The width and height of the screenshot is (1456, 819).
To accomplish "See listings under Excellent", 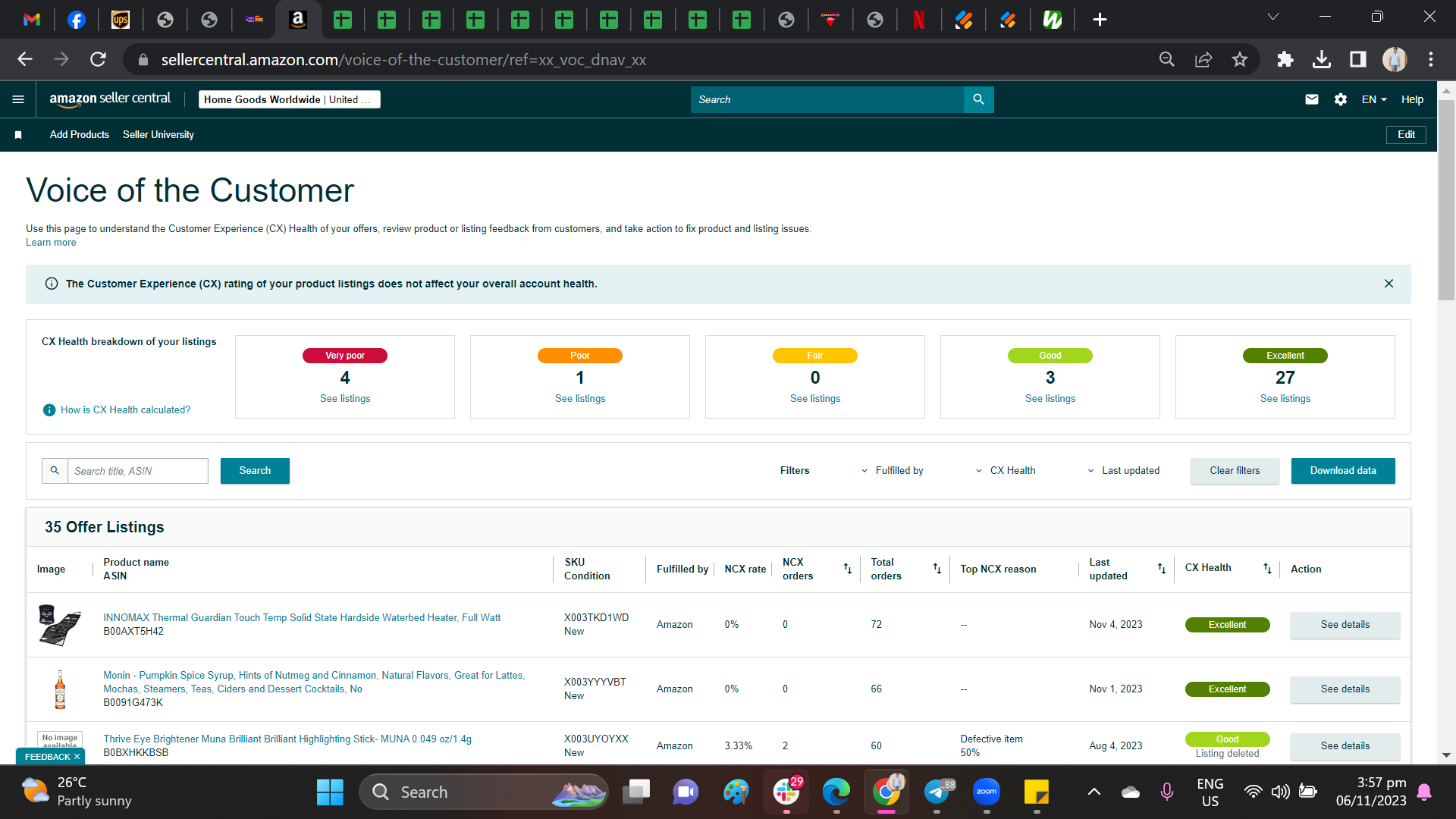I will pos(1285,399).
